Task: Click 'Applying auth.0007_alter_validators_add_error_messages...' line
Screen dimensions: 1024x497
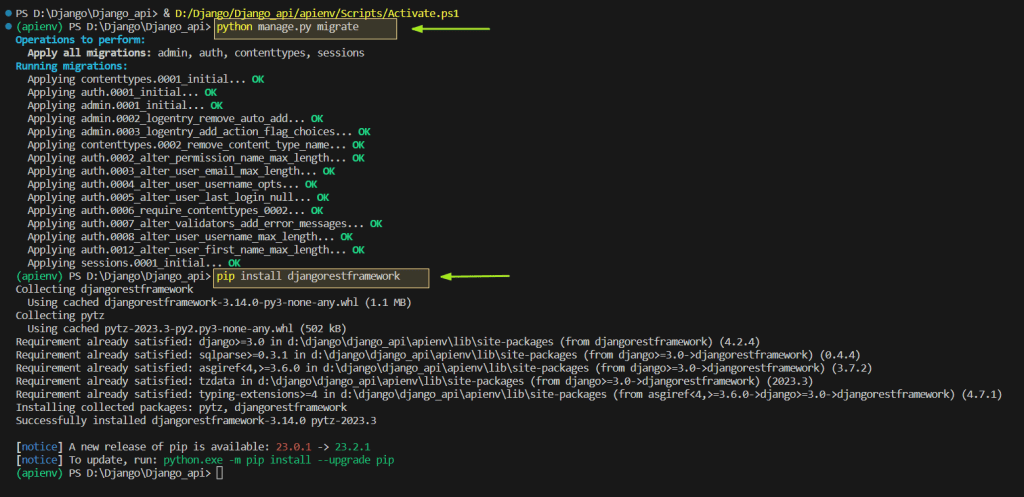Action: click(205, 223)
